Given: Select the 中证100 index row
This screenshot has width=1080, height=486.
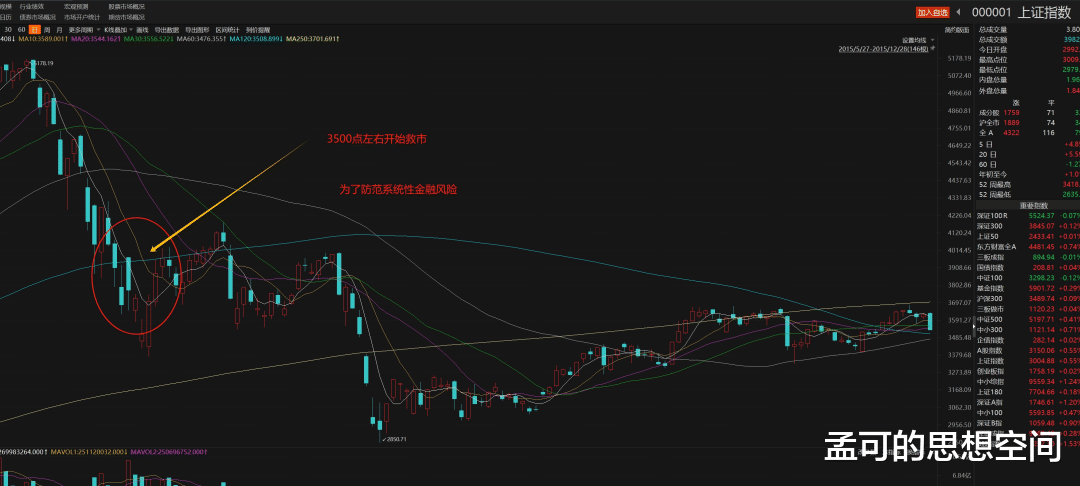Looking at the screenshot, I should click(x=1028, y=277).
